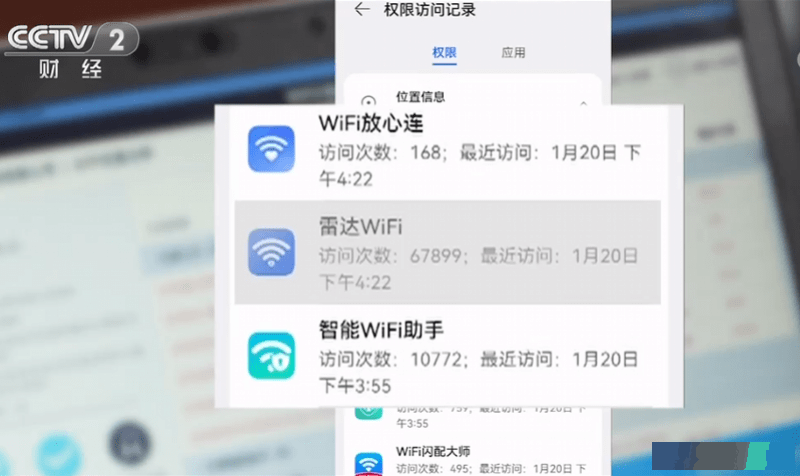The width and height of the screenshot is (800, 476).
Task: Open the highlighted 雷达WiFi row
Action: (447, 253)
